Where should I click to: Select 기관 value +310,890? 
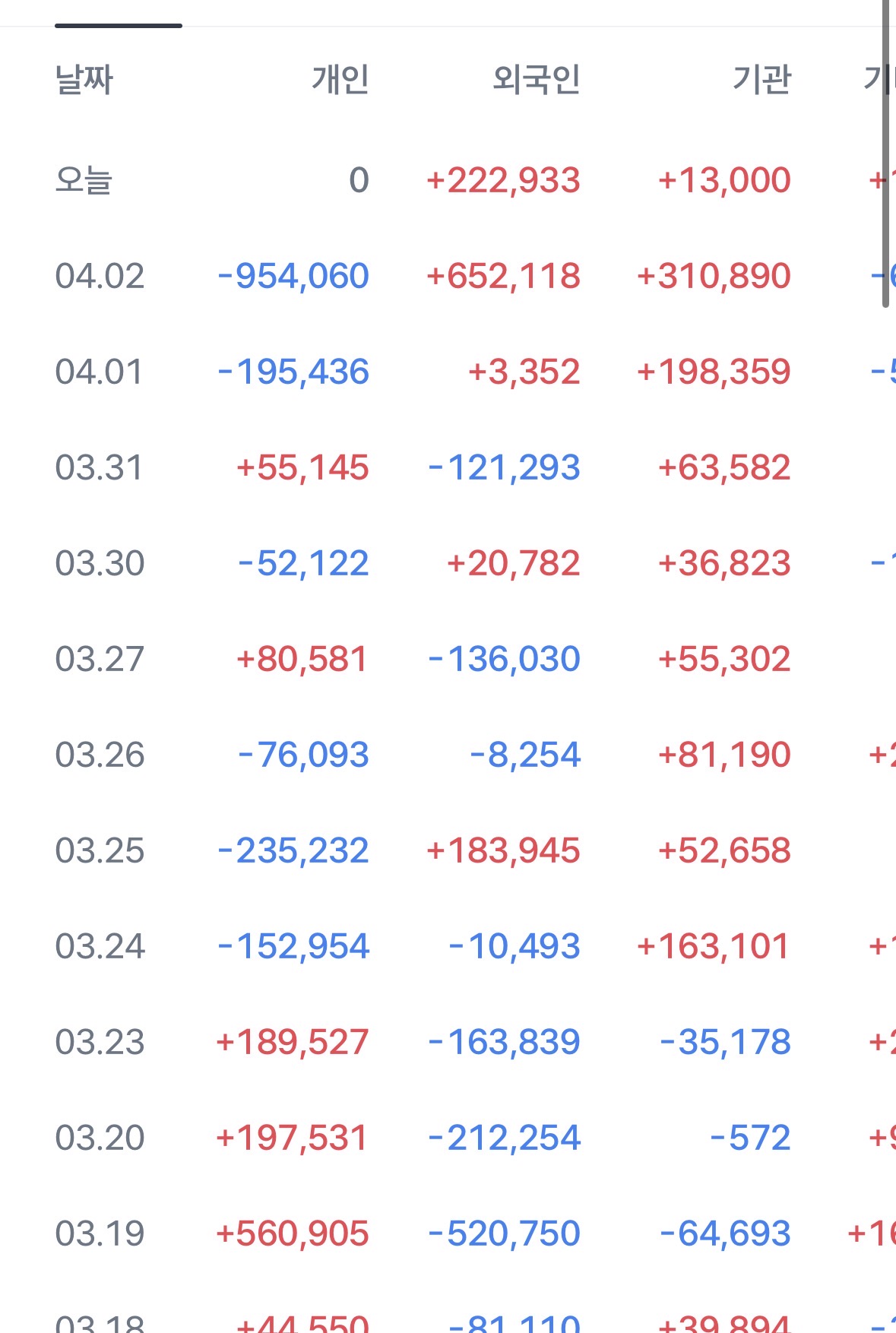pyautogui.click(x=714, y=276)
